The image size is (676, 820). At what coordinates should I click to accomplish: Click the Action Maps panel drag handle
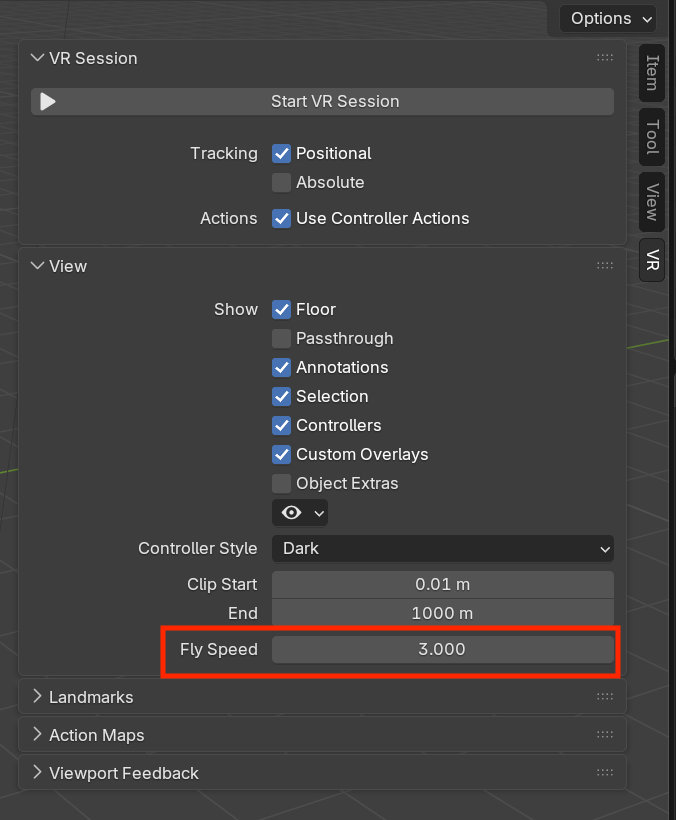604,735
